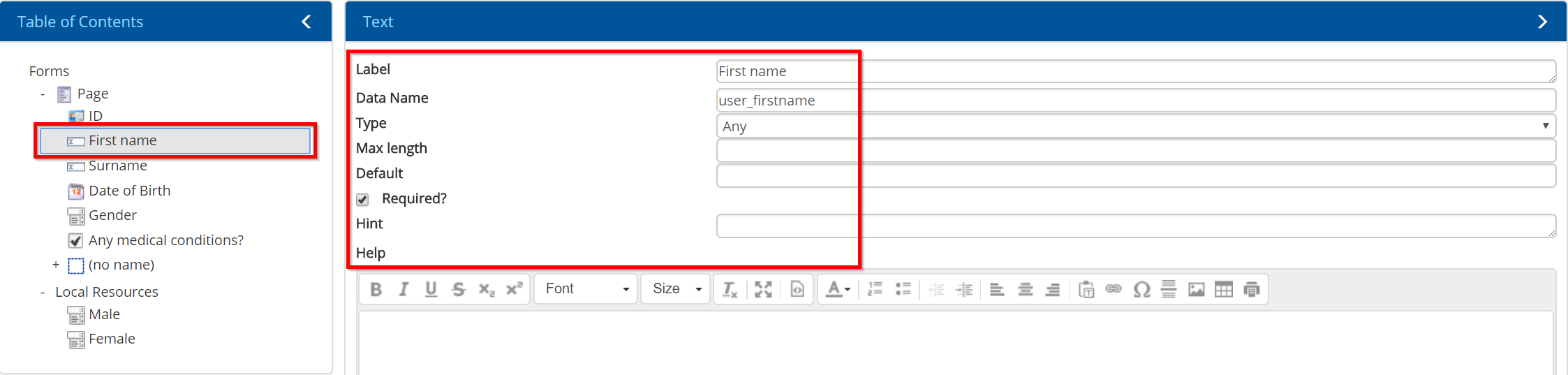
Task: Open the text color picker
Action: [838, 289]
